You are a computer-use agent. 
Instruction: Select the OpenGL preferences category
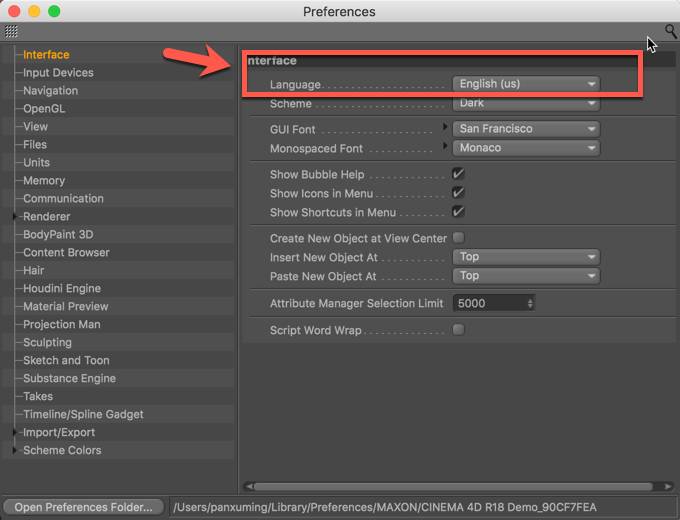point(44,108)
